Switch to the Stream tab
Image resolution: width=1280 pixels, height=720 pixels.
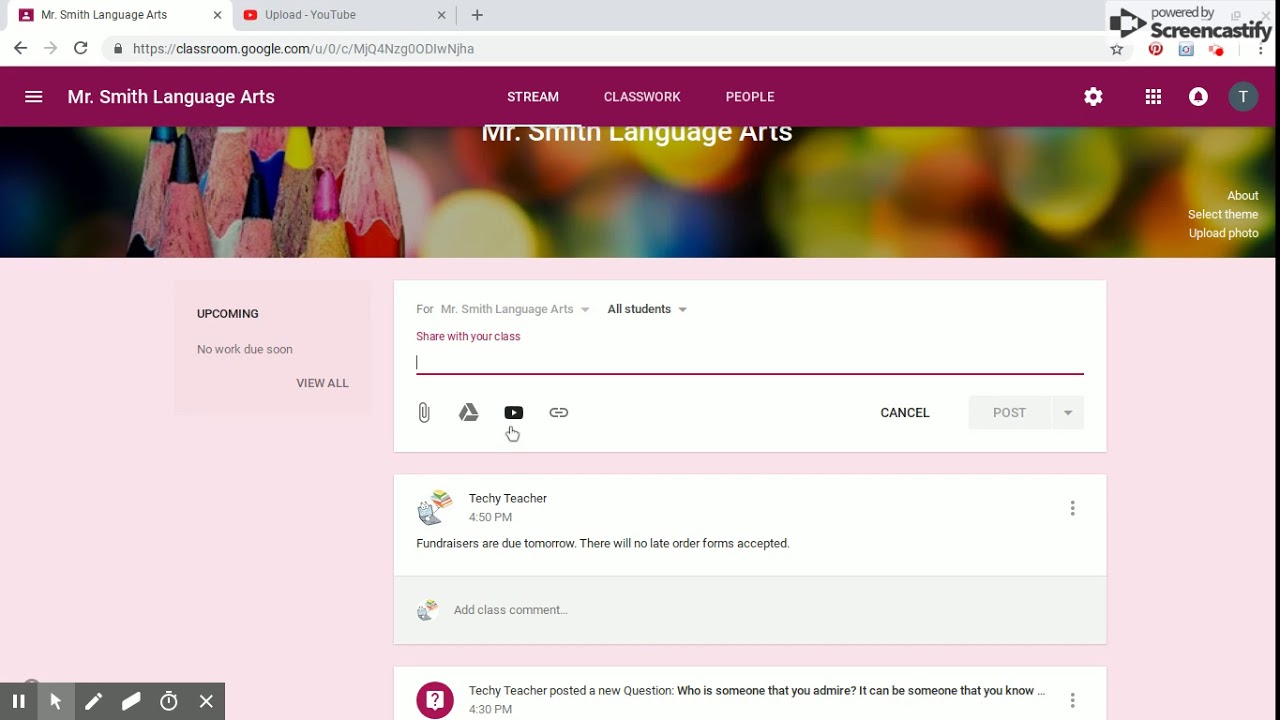coord(533,97)
